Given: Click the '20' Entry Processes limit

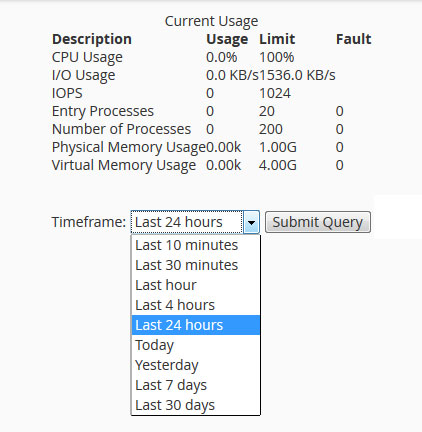Looking at the screenshot, I should pyautogui.click(x=267, y=111).
